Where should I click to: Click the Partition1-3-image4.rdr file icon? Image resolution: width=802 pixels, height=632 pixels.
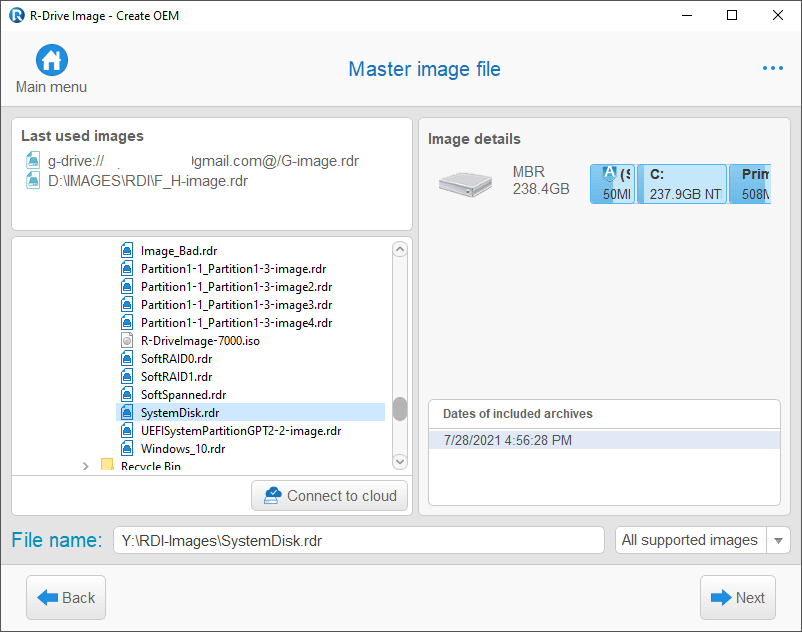(127, 323)
